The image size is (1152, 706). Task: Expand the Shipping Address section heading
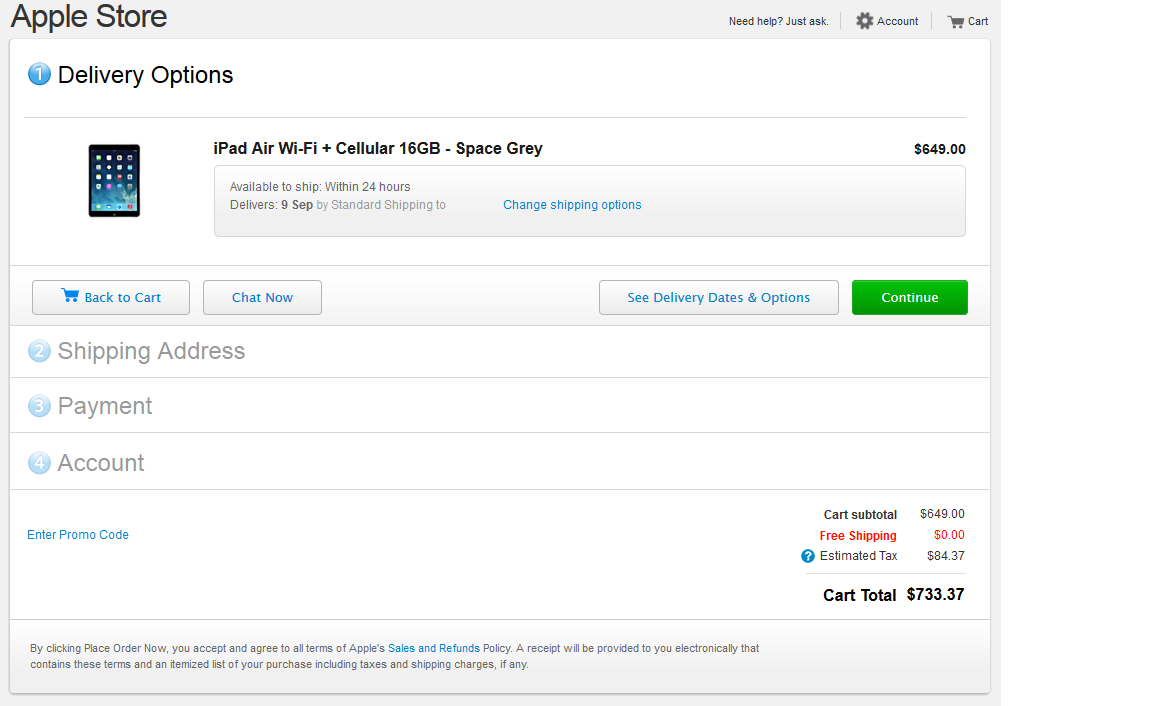pyautogui.click(x=151, y=351)
